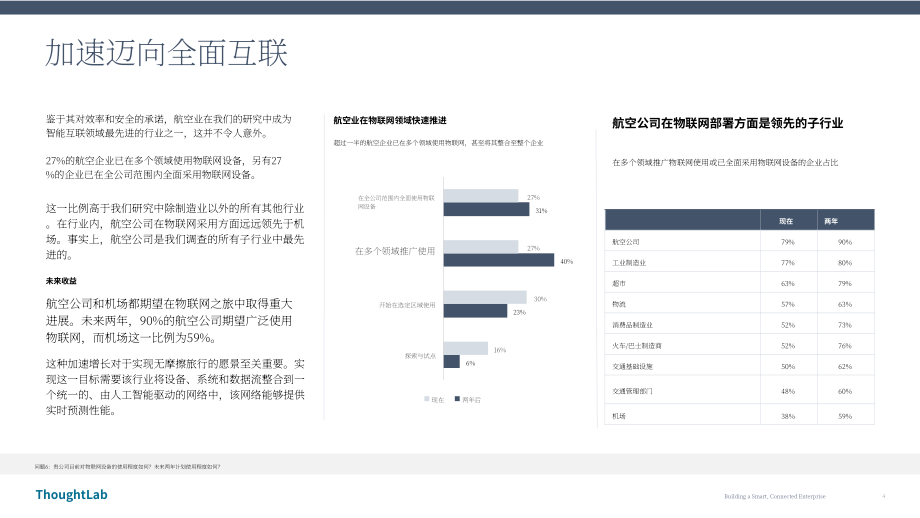Select the 工业制造业 table row label

click(629, 263)
